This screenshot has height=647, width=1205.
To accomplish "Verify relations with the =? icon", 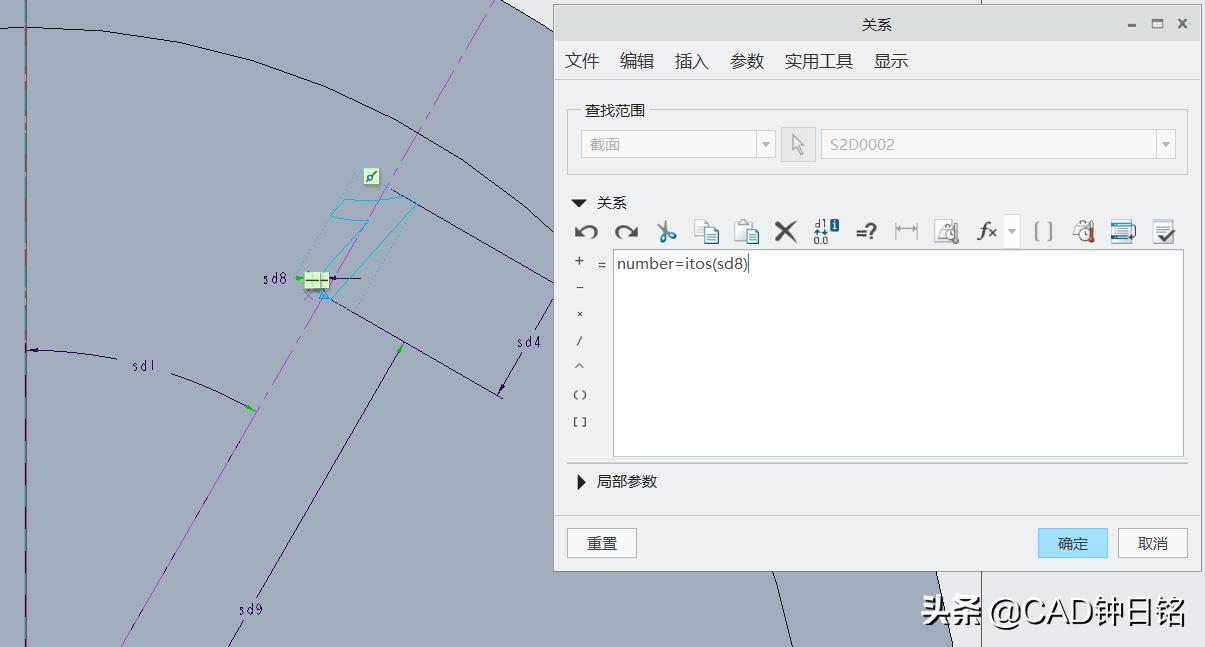I will point(866,231).
